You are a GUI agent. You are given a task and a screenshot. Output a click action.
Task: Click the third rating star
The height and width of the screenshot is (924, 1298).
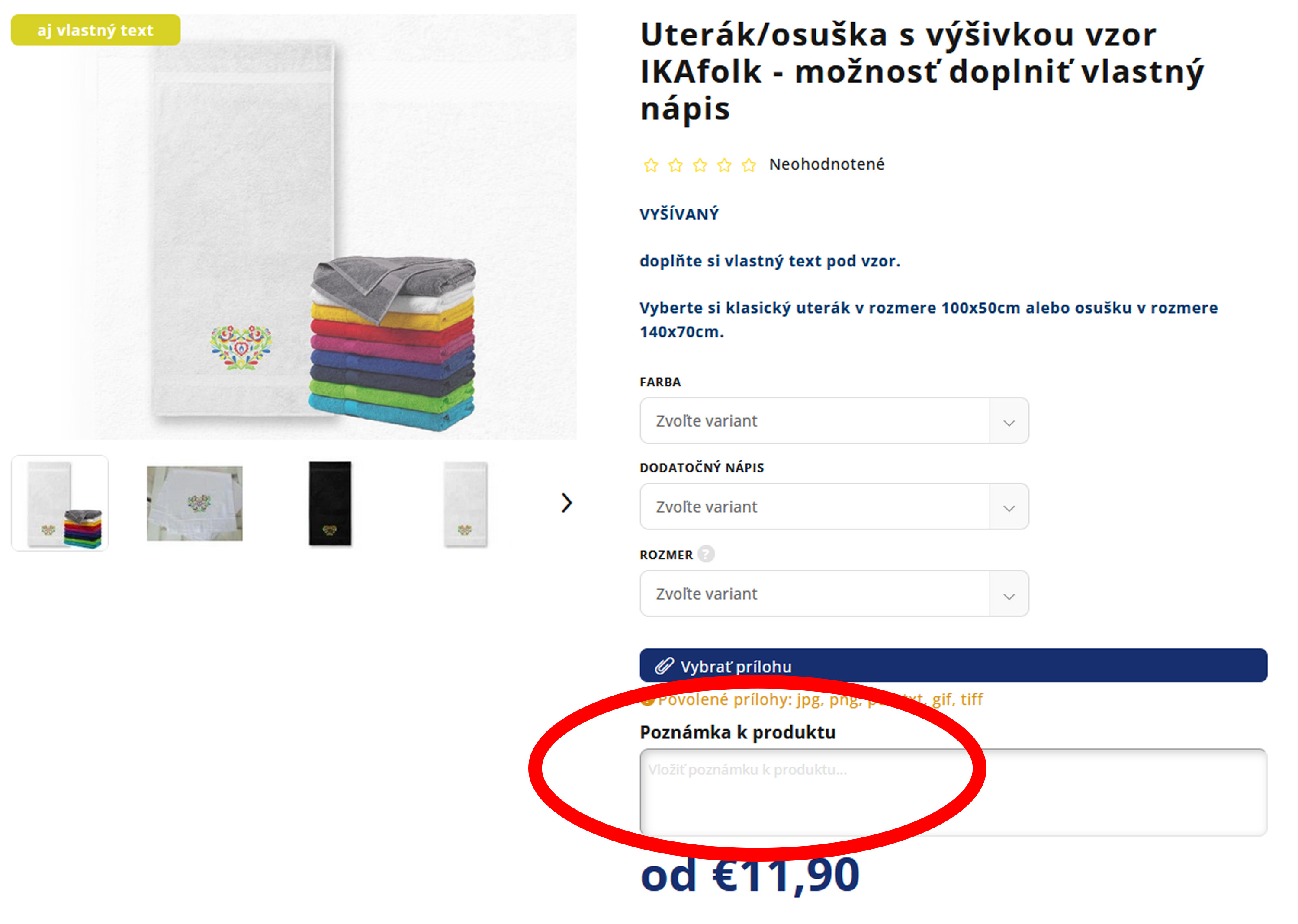(699, 165)
